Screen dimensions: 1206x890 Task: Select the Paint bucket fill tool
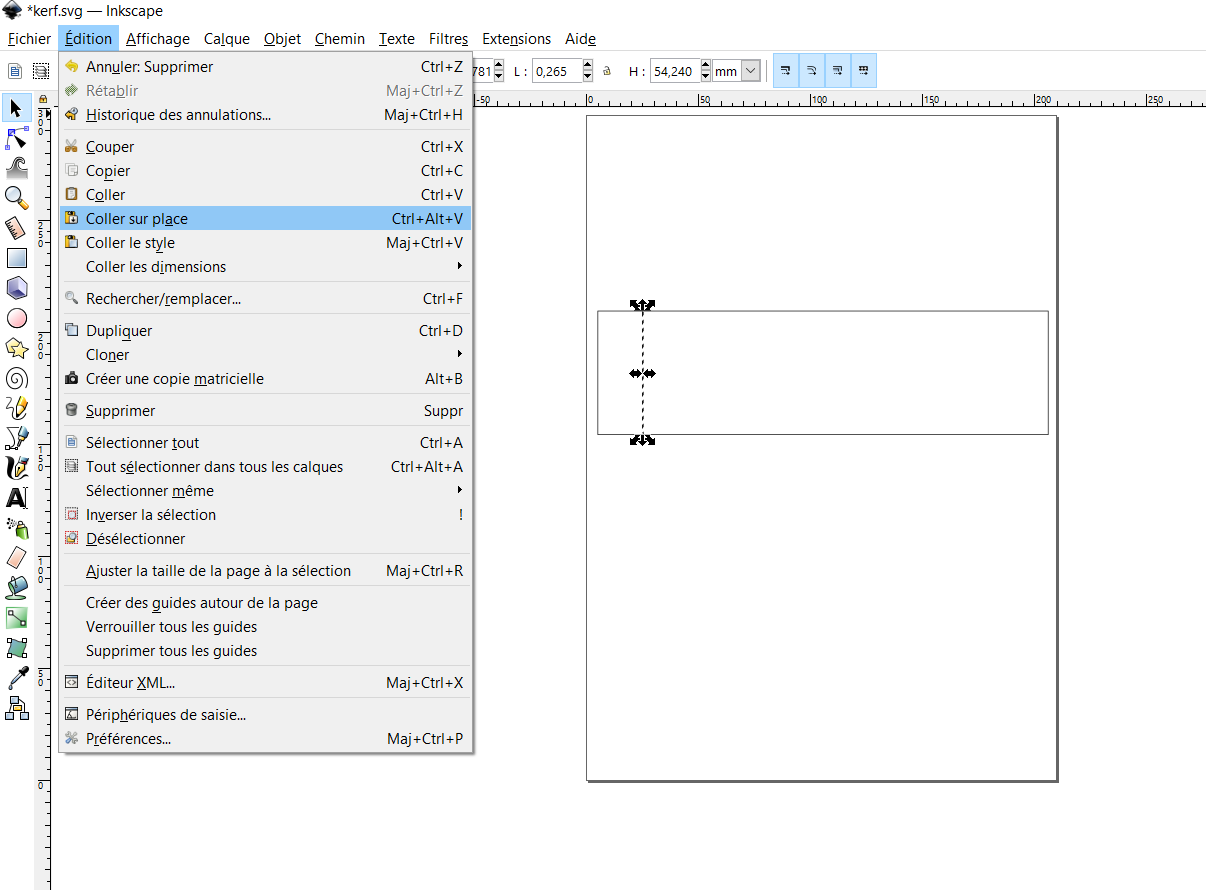click(16, 588)
